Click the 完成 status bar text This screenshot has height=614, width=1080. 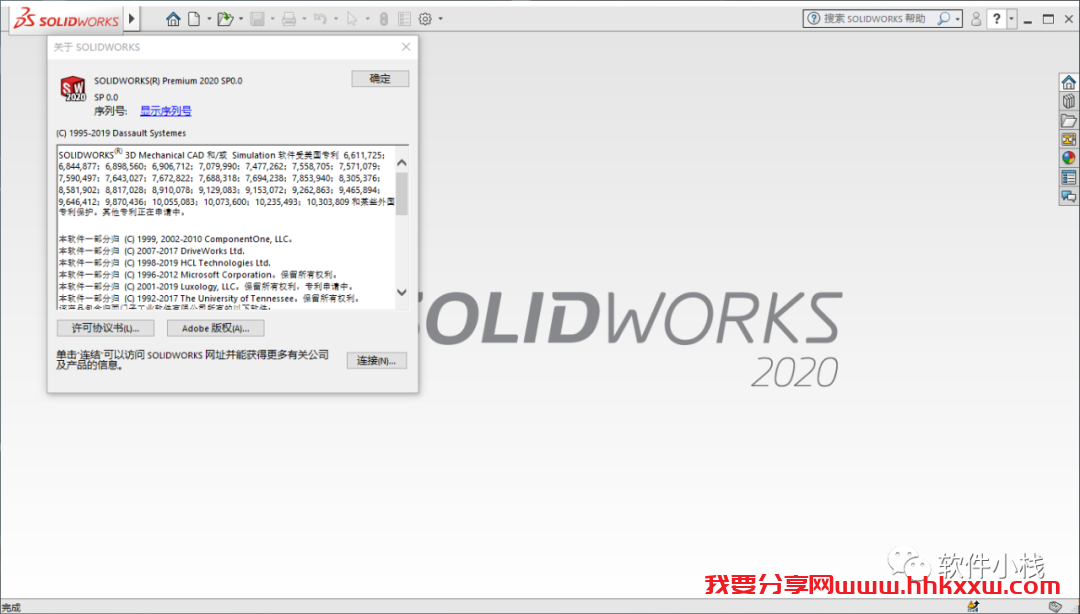[x=11, y=607]
